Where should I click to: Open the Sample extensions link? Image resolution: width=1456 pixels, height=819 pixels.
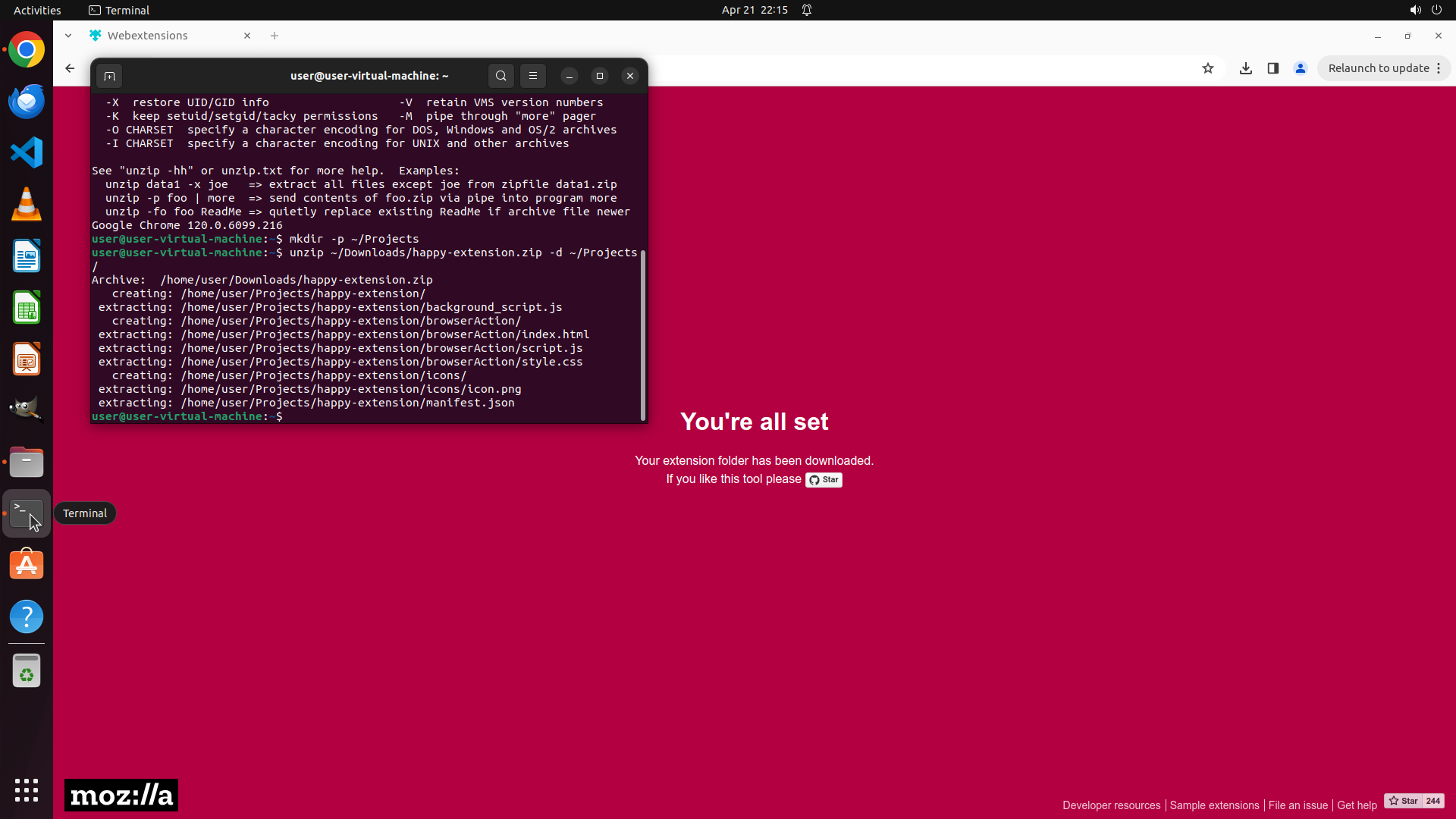(x=1214, y=805)
